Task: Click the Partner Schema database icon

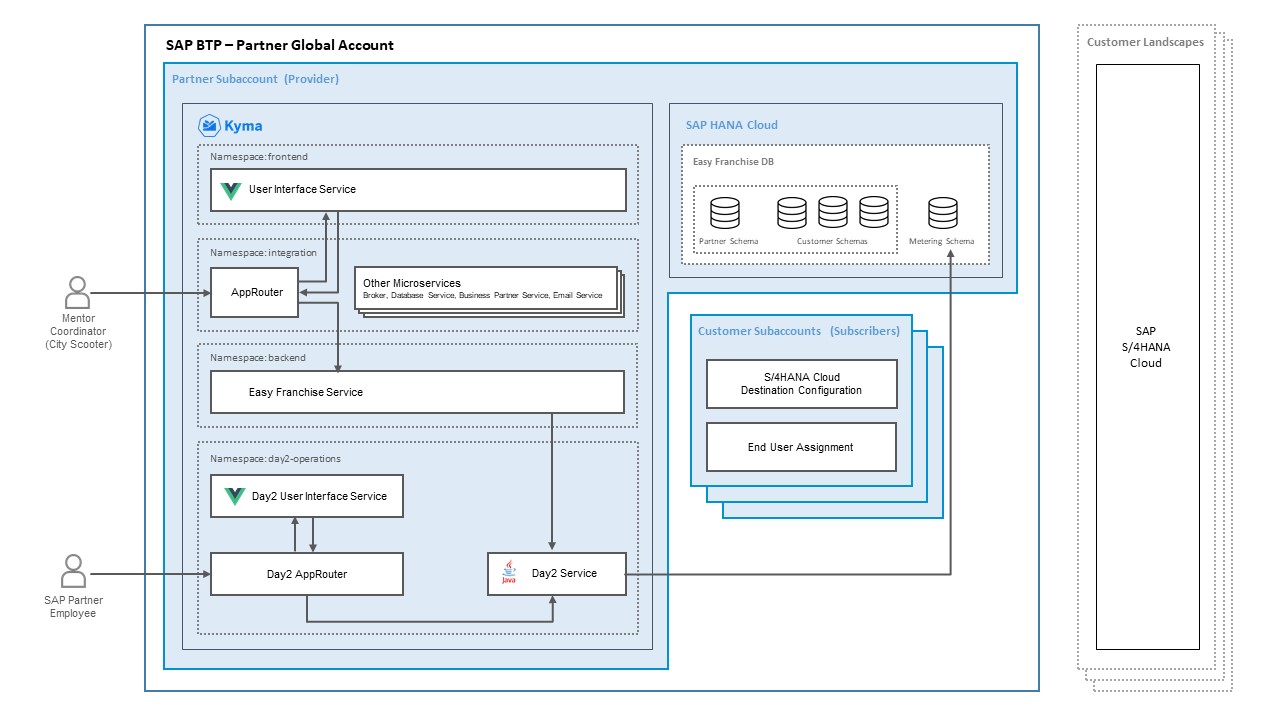Action: pyautogui.click(x=725, y=213)
